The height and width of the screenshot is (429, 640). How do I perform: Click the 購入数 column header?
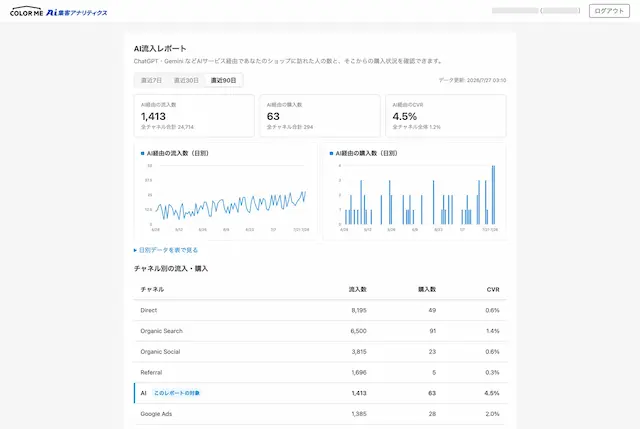click(427, 289)
